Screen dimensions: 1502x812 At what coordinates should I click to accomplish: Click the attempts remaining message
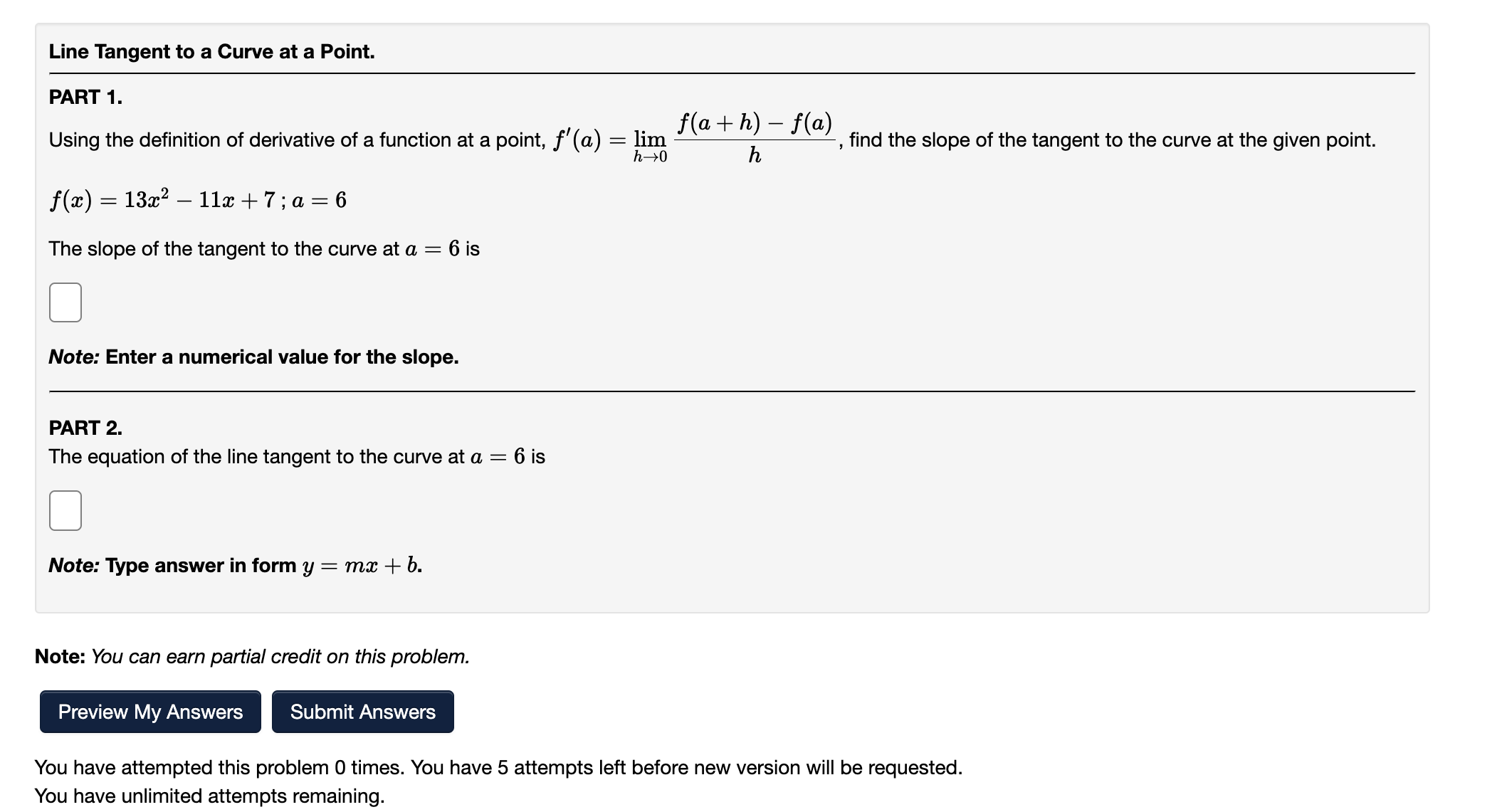[x=210, y=796]
